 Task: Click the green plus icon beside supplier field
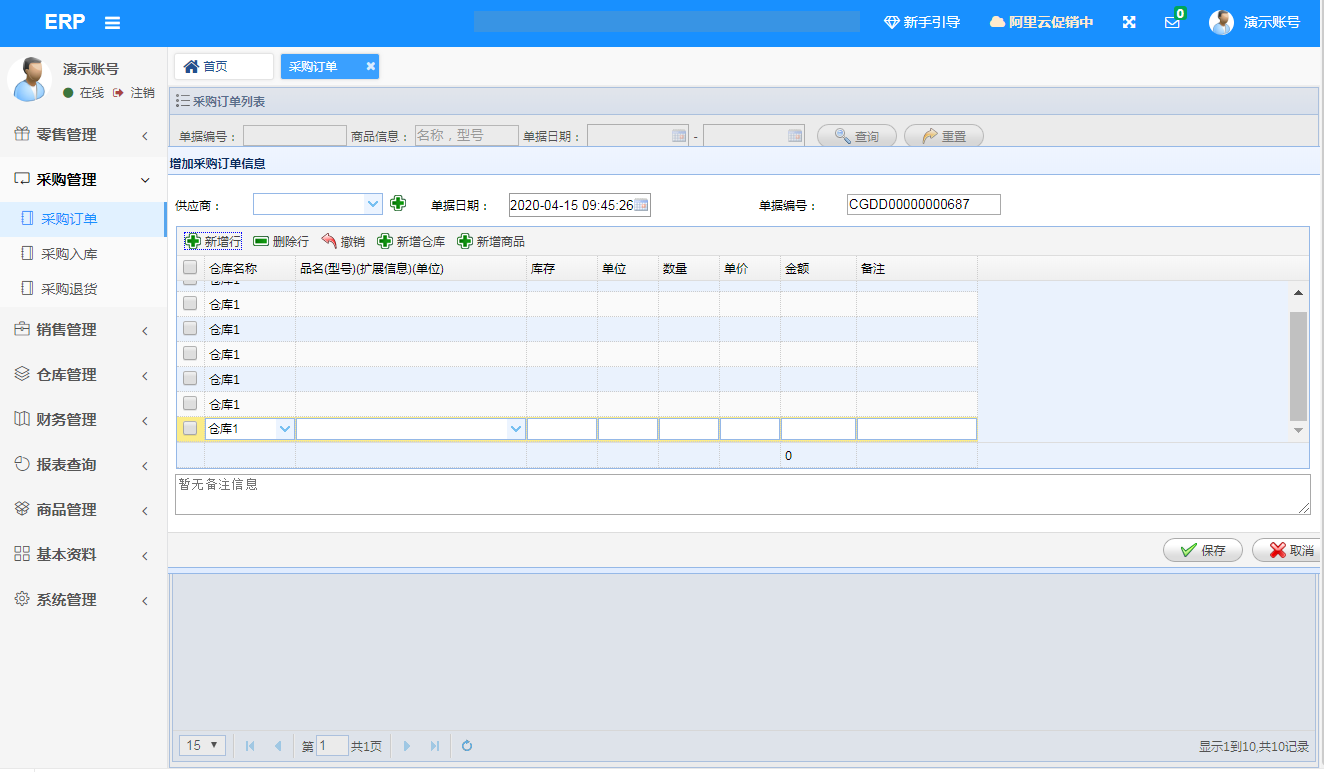[x=398, y=203]
